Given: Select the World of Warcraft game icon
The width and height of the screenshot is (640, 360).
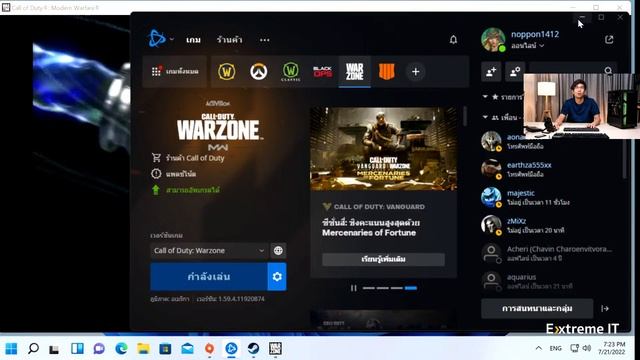Looking at the screenshot, I should click(x=227, y=71).
